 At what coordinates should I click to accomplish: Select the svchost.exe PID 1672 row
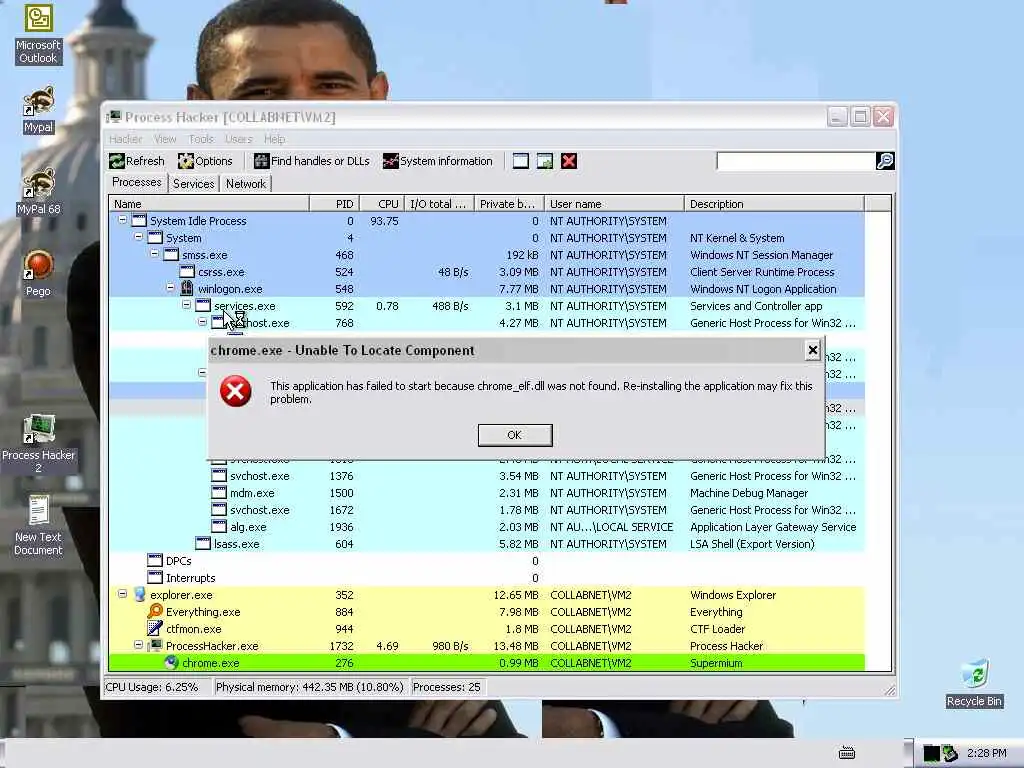487,510
